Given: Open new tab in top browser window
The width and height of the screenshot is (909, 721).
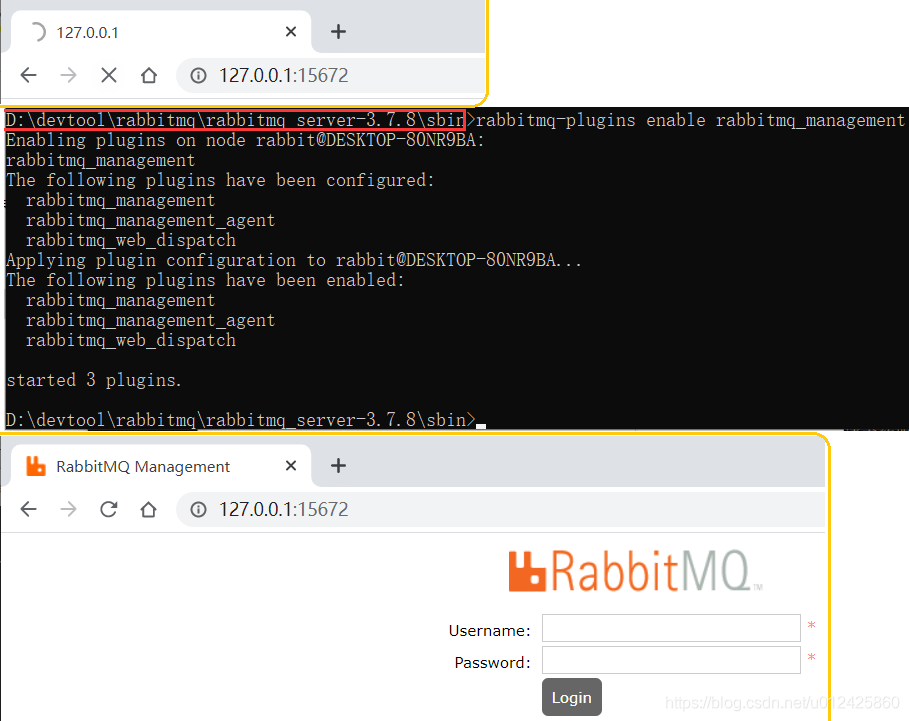Looking at the screenshot, I should click(339, 32).
